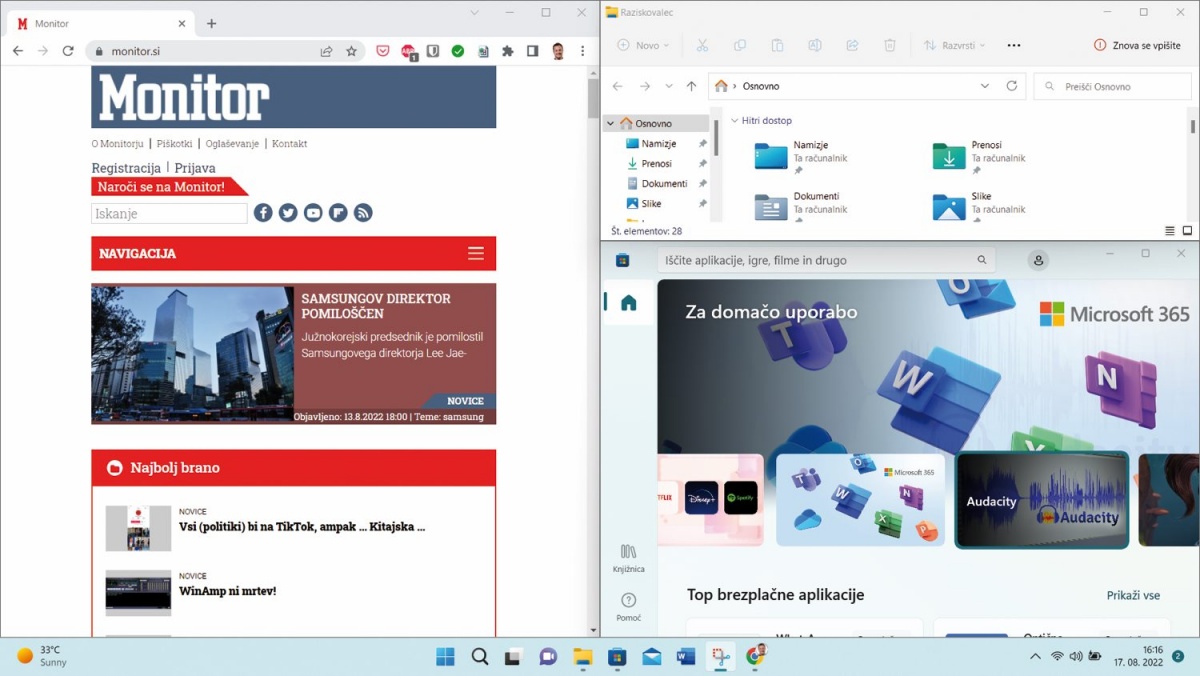Open the Windows Start menu
Image resolution: width=1200 pixels, height=676 pixels.
445,657
